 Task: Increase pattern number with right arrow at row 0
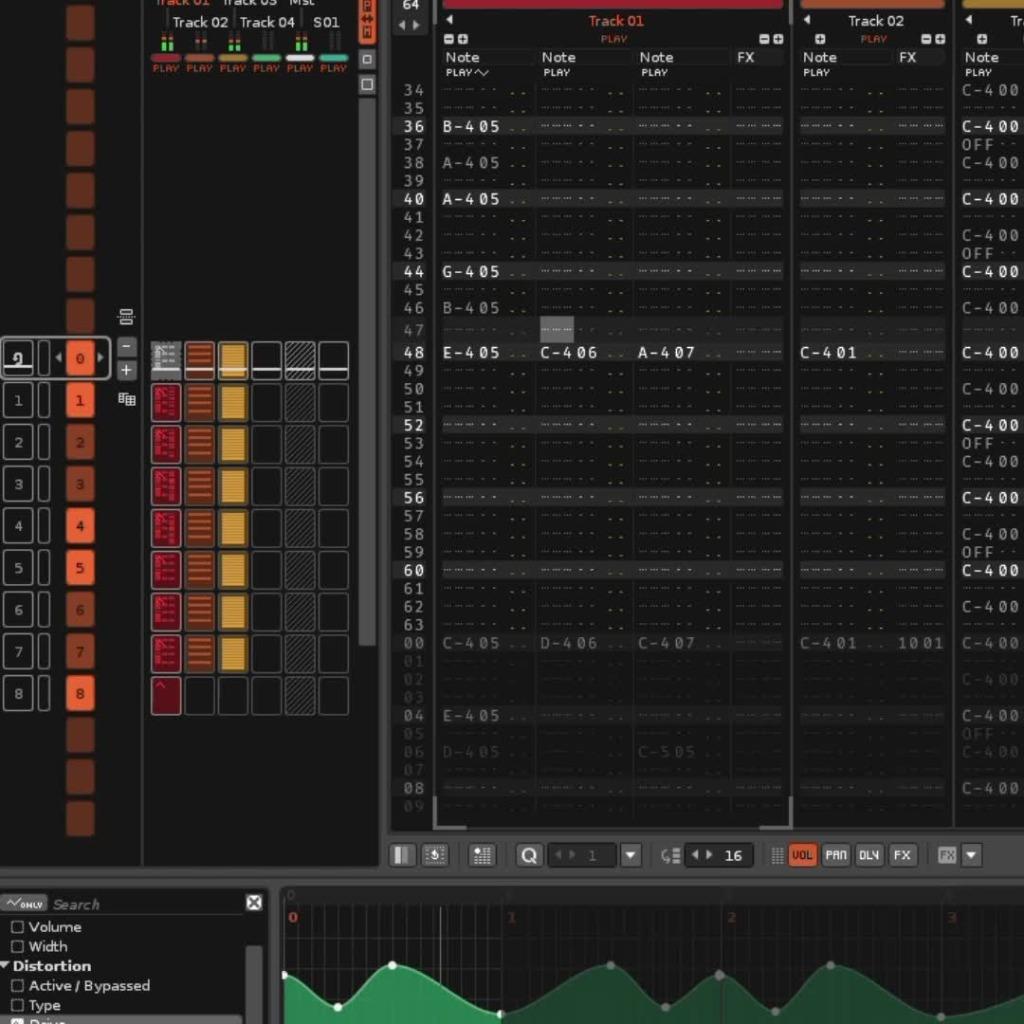click(101, 357)
